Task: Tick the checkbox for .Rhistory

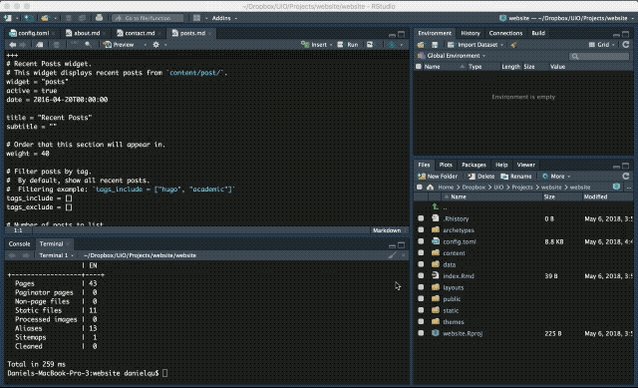Action: (x=421, y=218)
